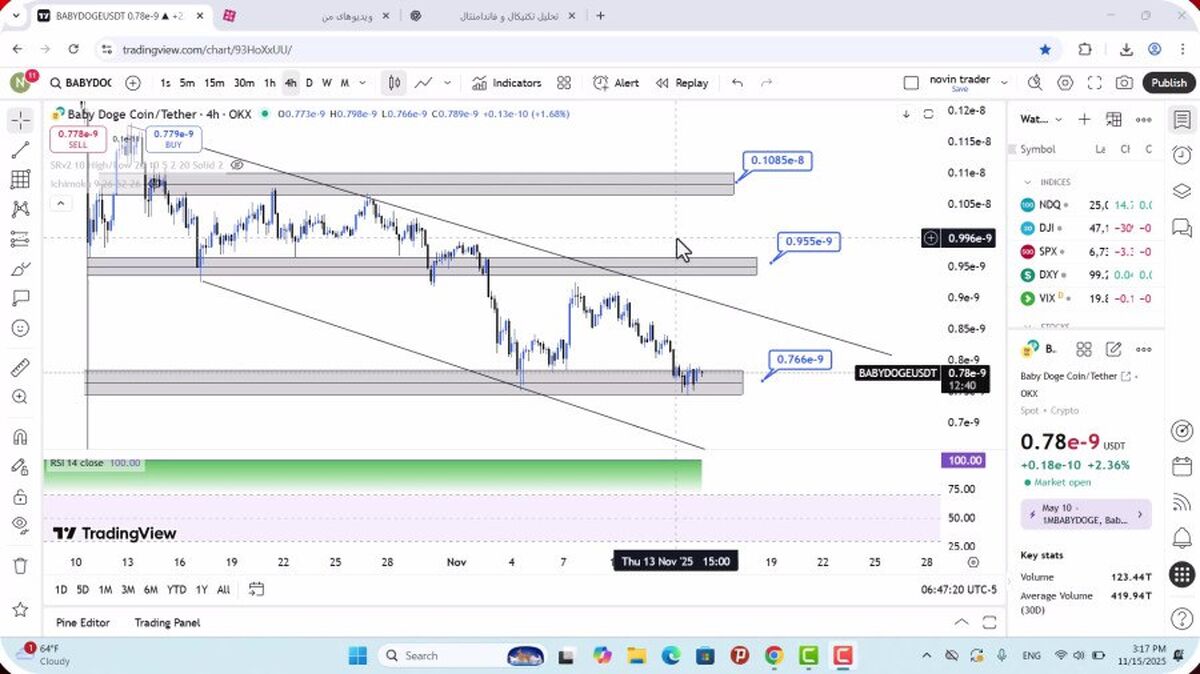The image size is (1200, 674).
Task: Toggle lock all drawings
Action: point(20,497)
